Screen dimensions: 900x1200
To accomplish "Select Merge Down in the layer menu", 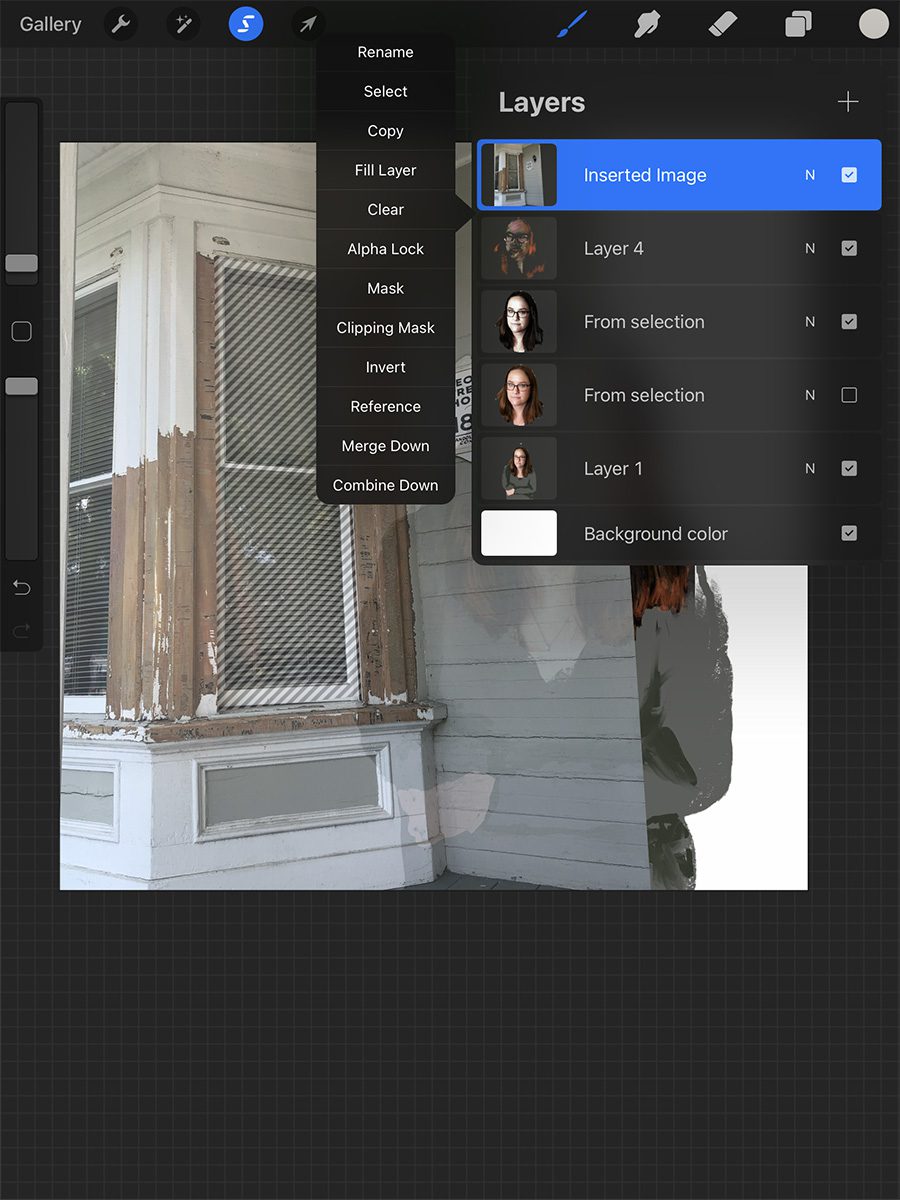I will (386, 445).
